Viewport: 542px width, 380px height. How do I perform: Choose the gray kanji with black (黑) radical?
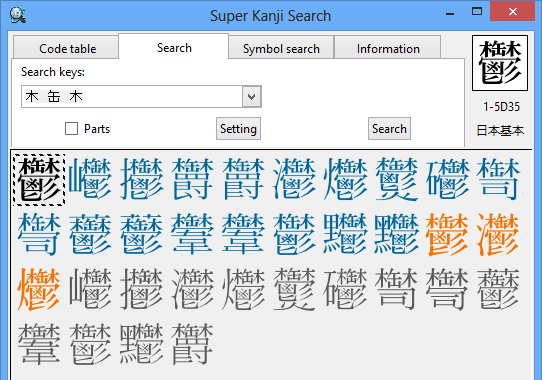(142, 344)
